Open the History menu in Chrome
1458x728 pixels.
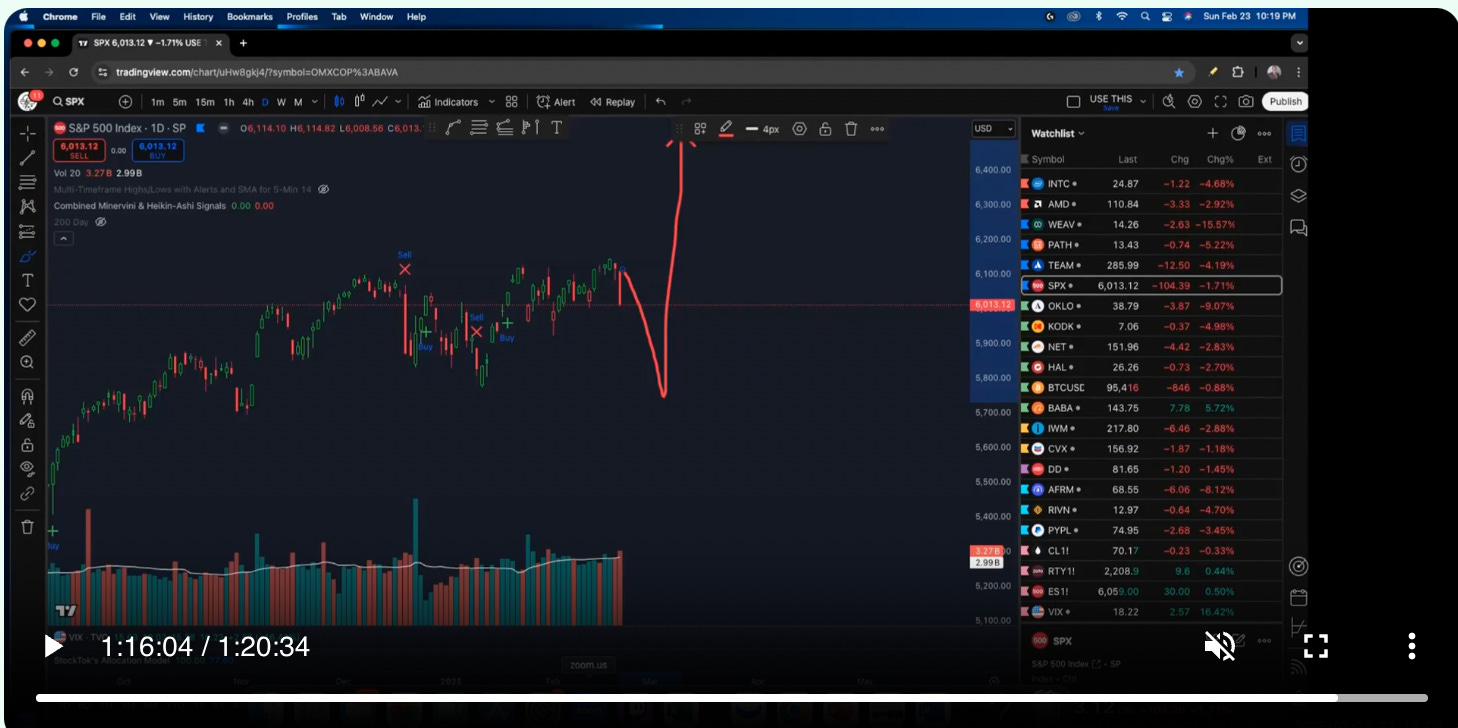coord(198,17)
